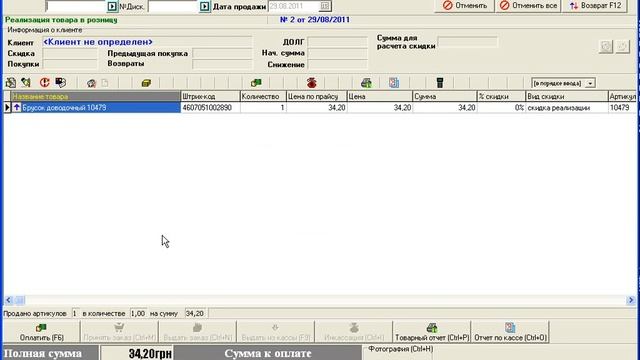
Task: Click the dark card toolbar icon beside the red C
Action: click(x=61, y=83)
